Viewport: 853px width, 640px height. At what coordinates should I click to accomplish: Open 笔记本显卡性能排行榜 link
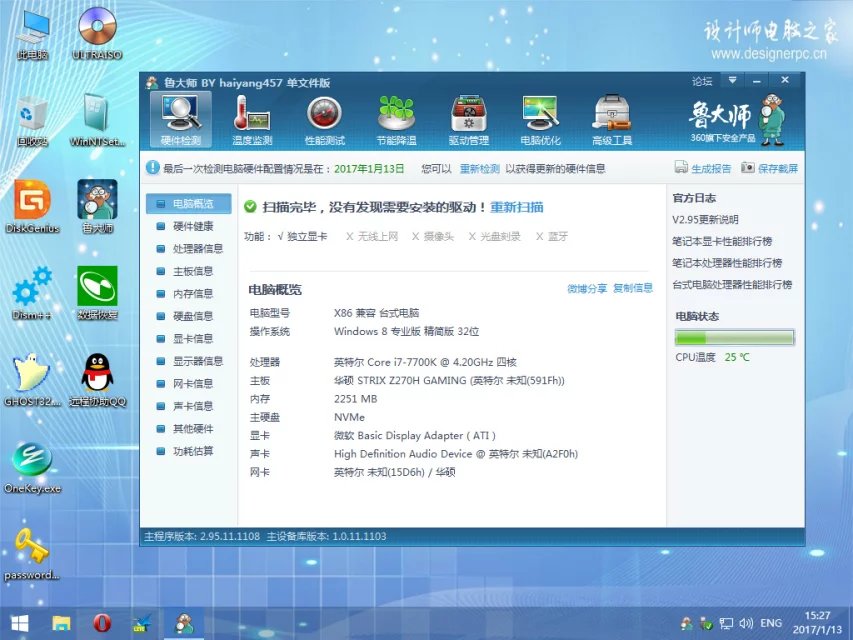pos(722,241)
